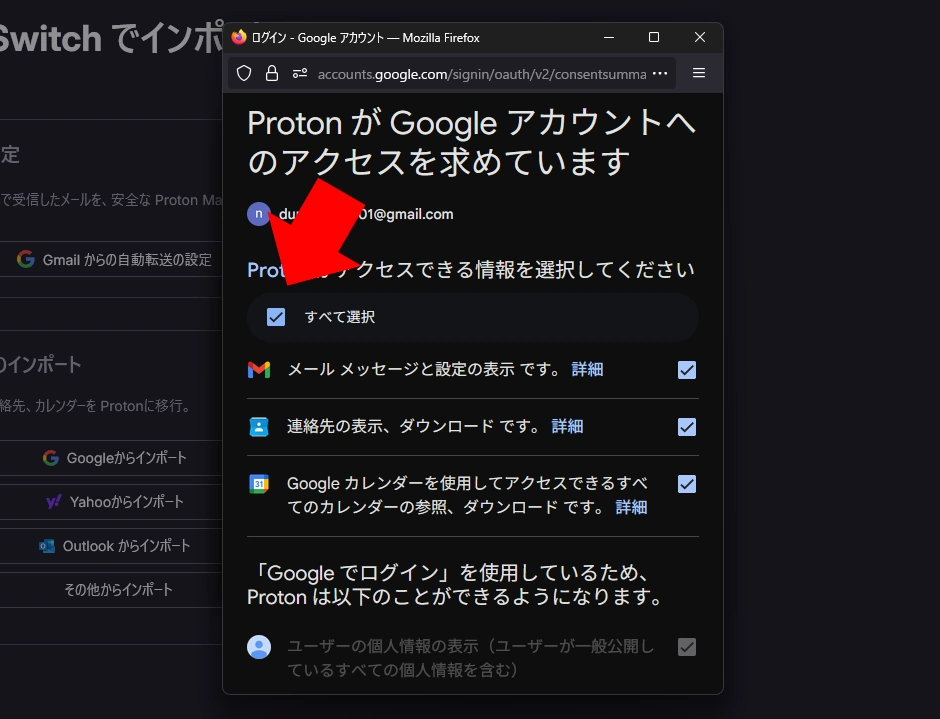Click Yahooからインポート button
This screenshot has width=940, height=719.
tap(111, 502)
